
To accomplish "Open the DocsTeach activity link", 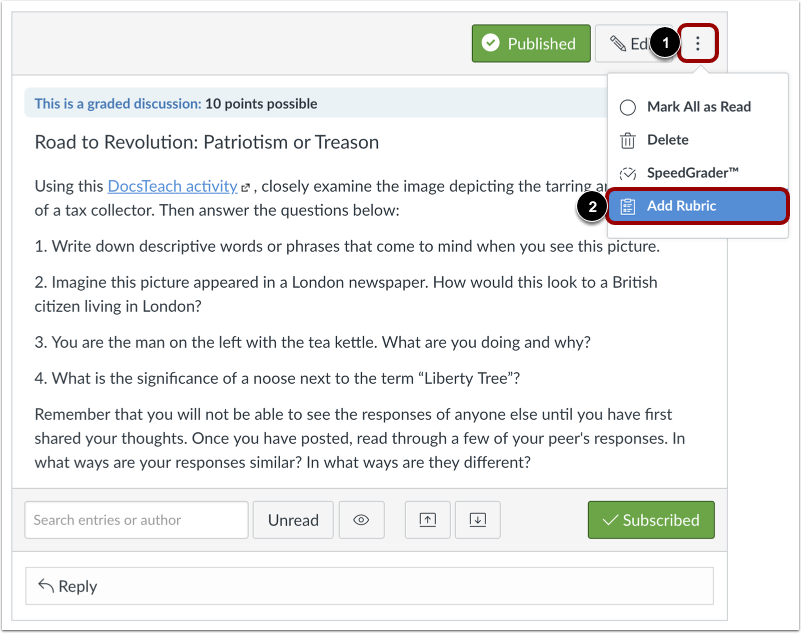I will coord(173,186).
